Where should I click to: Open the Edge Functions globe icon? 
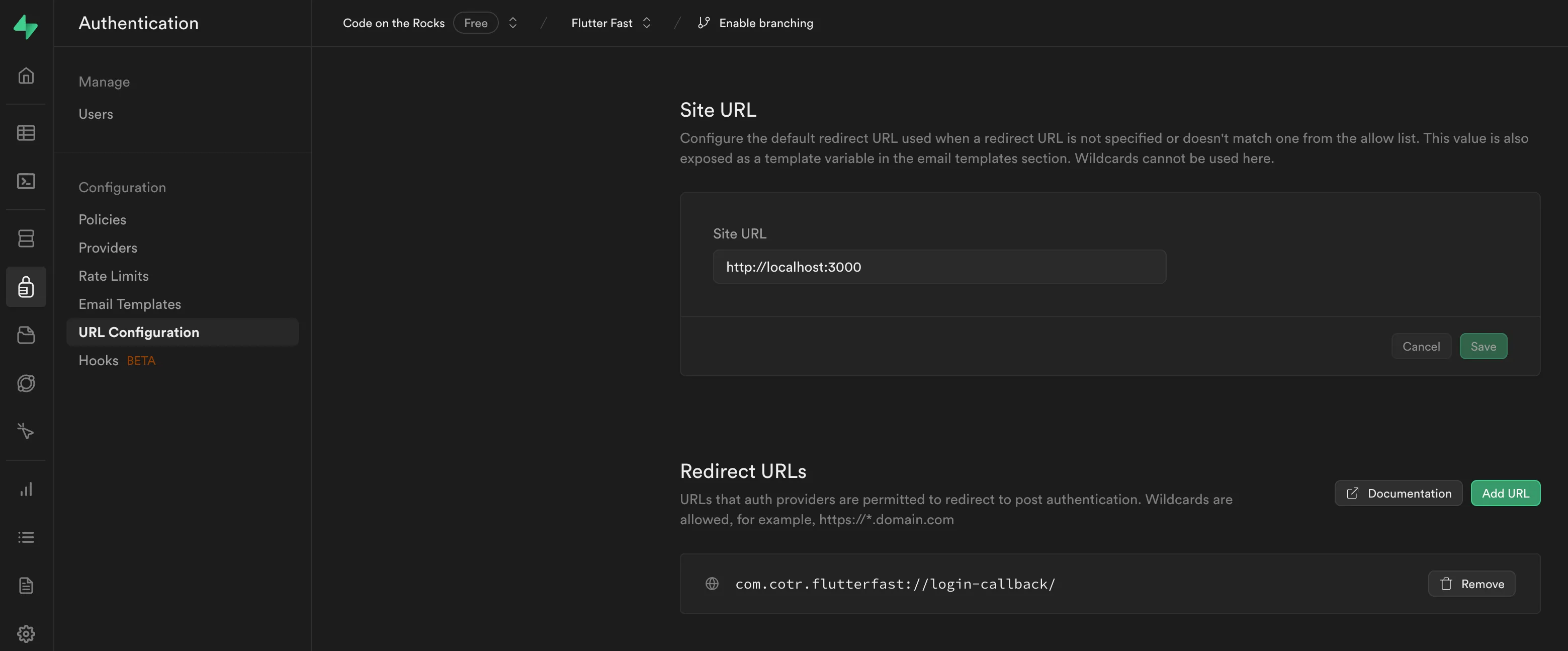click(26, 383)
